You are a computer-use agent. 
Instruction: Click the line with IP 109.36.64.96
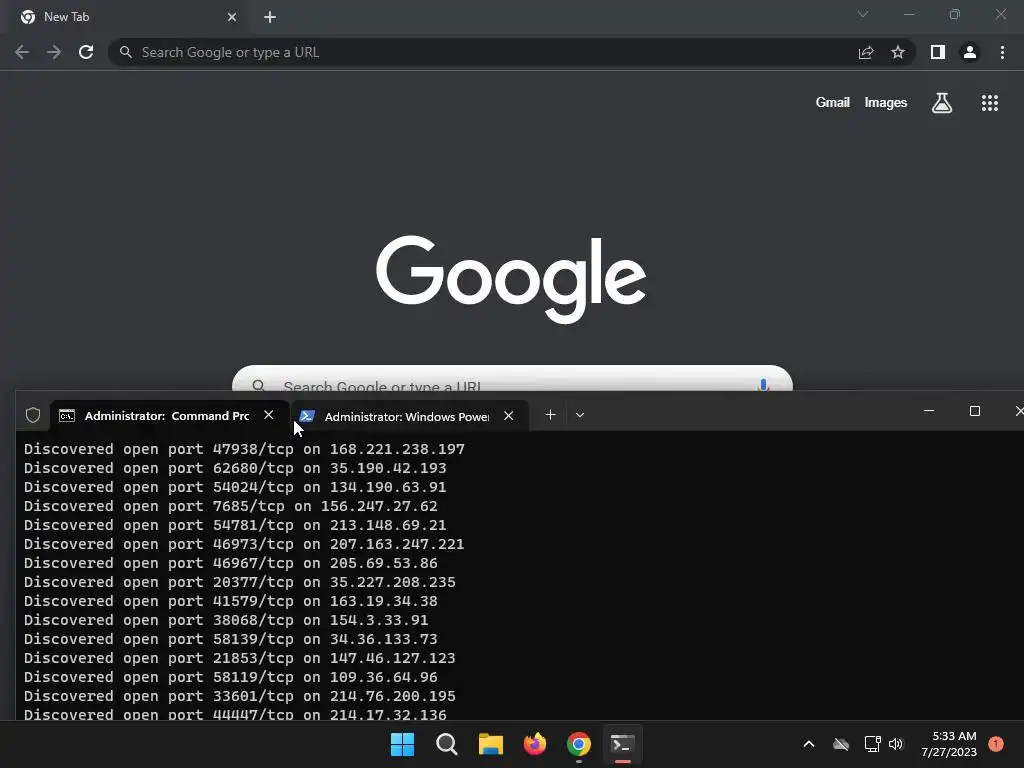pos(231,677)
